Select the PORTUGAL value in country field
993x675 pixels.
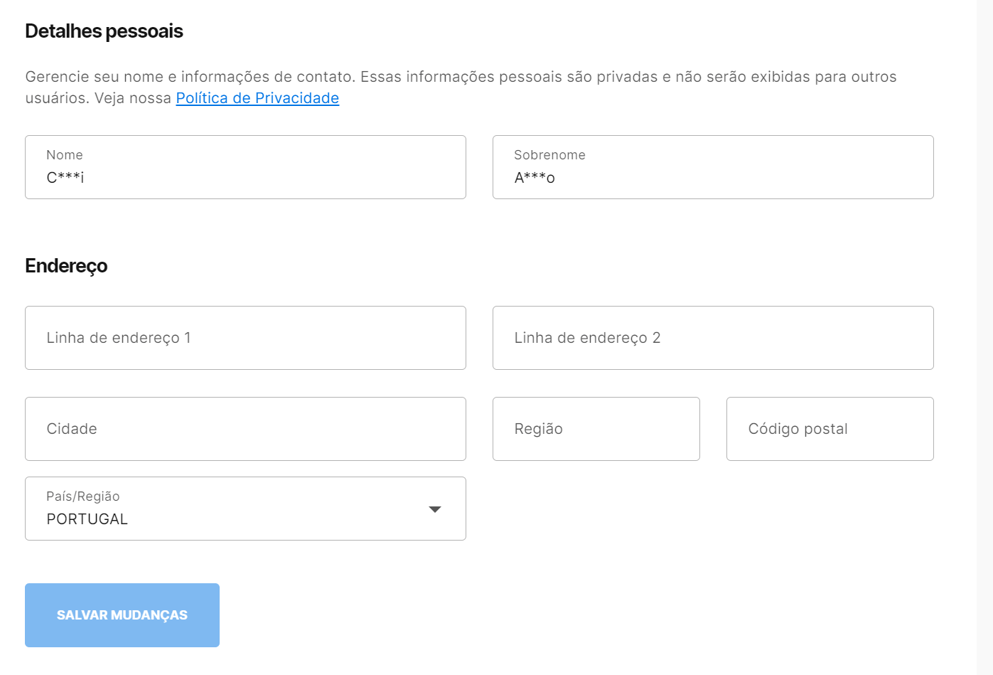pos(87,519)
